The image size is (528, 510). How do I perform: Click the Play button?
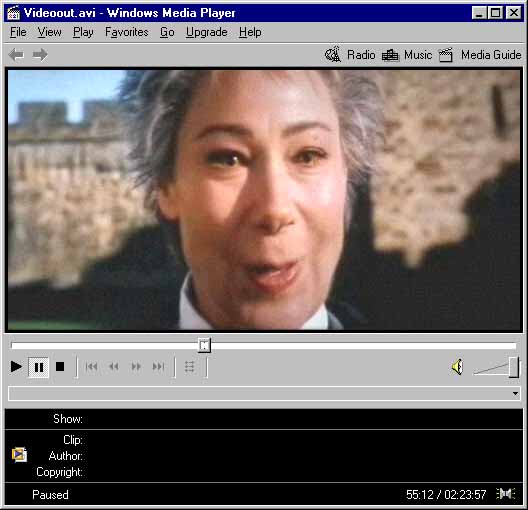pyautogui.click(x=16, y=367)
